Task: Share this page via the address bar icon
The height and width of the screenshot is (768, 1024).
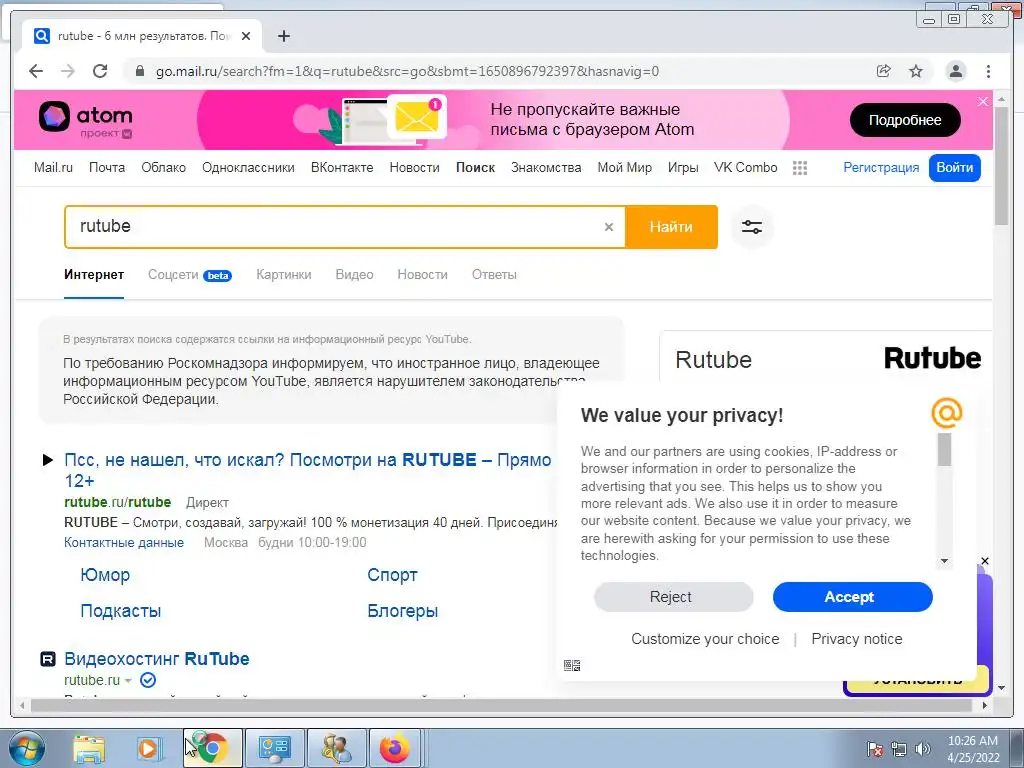Action: click(x=884, y=71)
